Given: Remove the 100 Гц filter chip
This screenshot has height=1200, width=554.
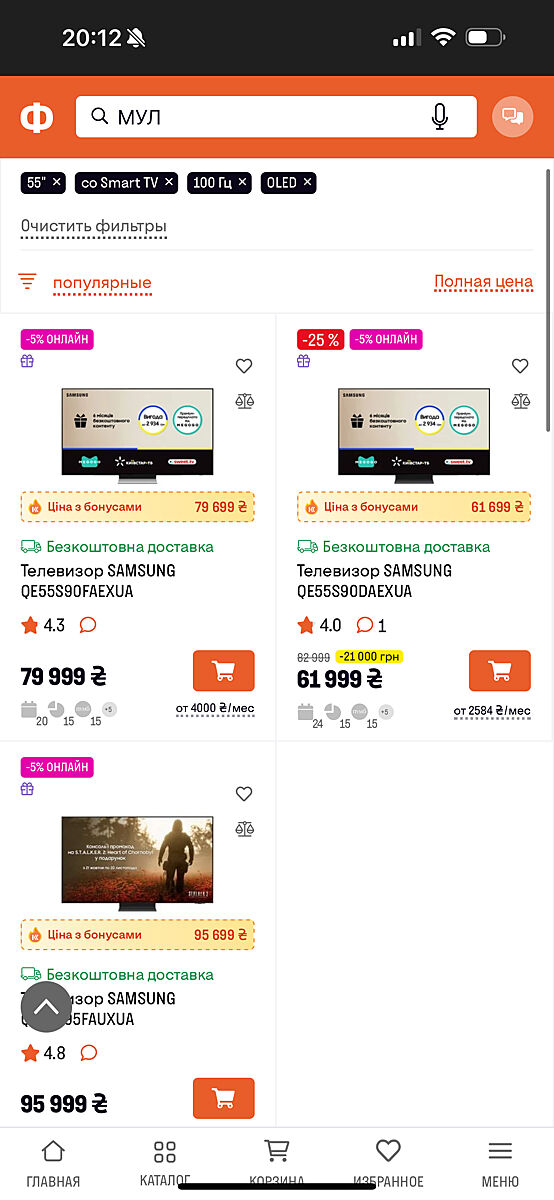Looking at the screenshot, I should click(243, 183).
